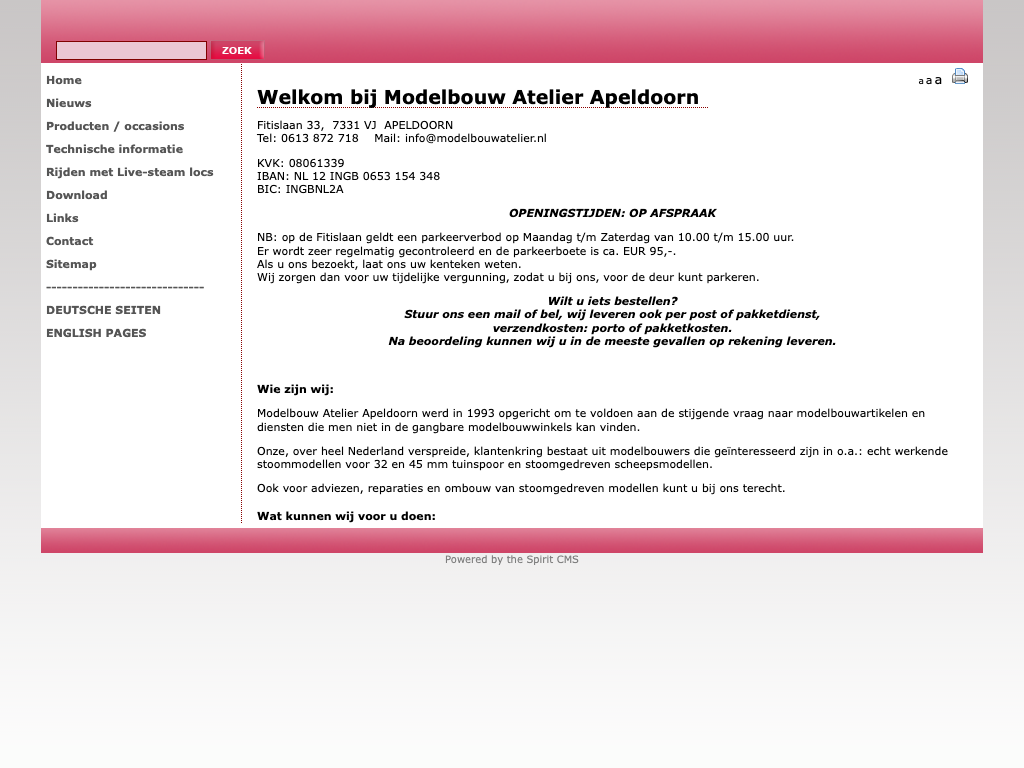This screenshot has height=768, width=1024.
Task: Open Technische informatie page
Action: pos(114,149)
